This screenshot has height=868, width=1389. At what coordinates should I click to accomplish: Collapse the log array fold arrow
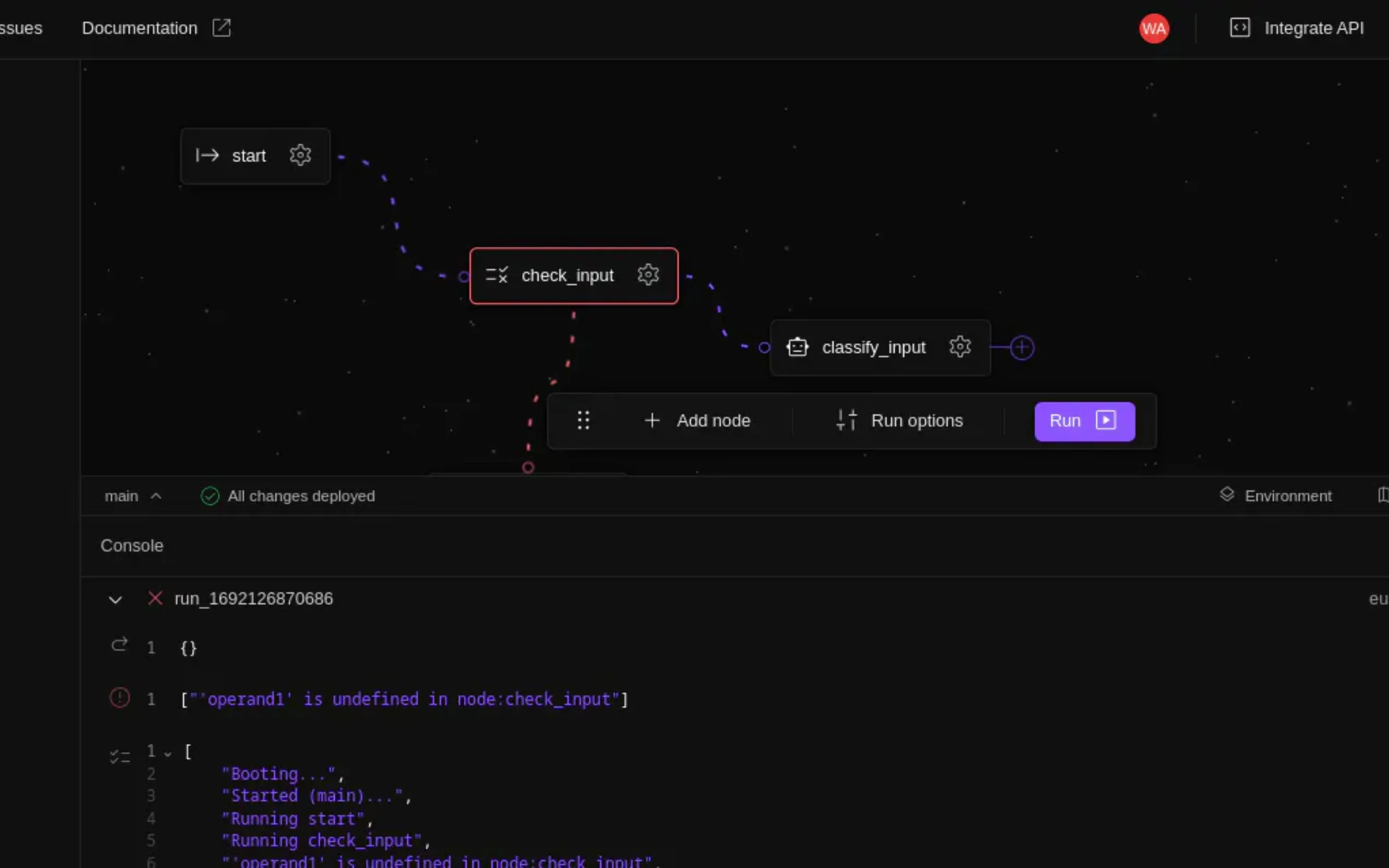(x=168, y=754)
